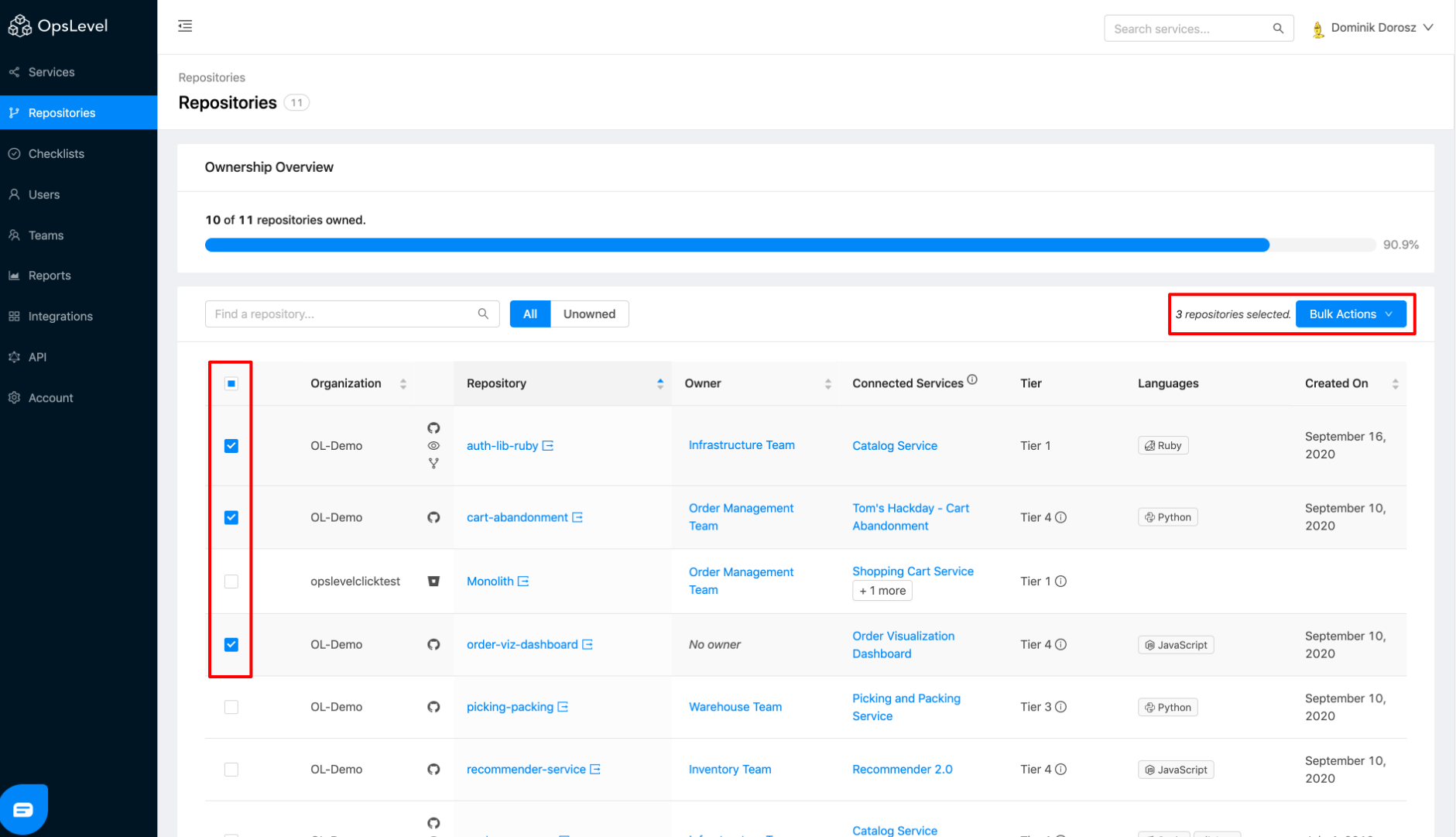Open external link icon next to auth-lib-ruby
The height and width of the screenshot is (837, 1456).
548,445
